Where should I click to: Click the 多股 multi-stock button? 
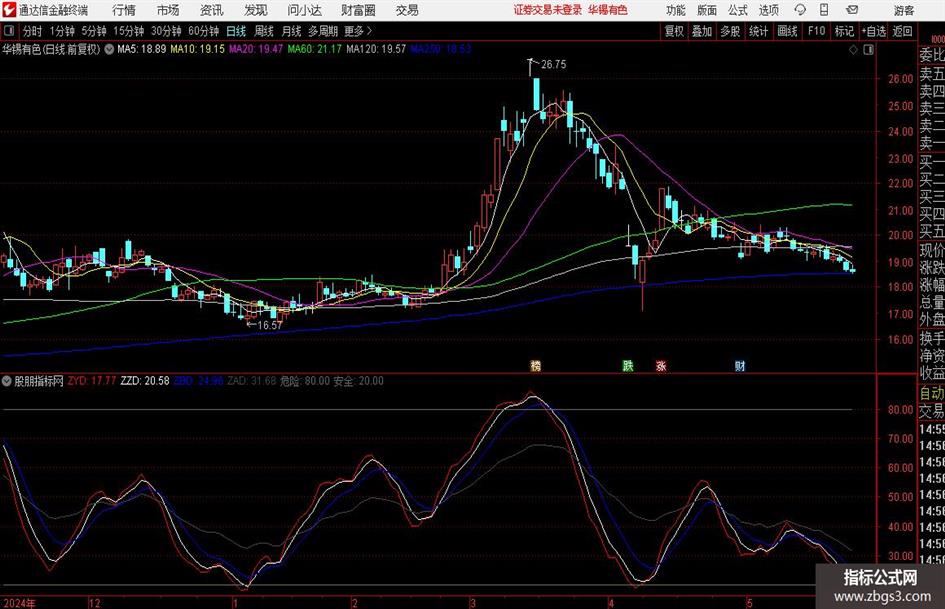tap(730, 31)
